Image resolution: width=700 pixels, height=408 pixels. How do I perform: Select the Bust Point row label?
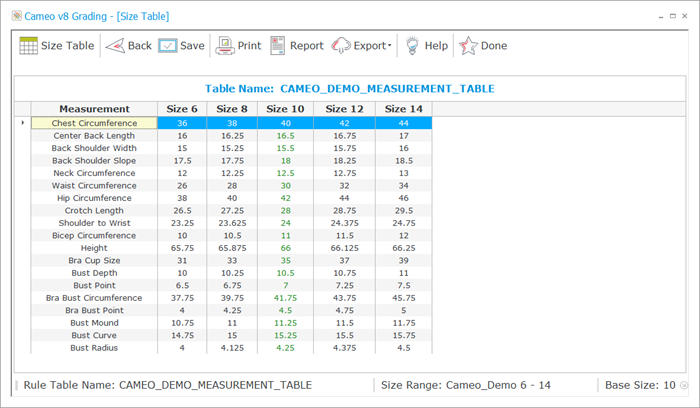tap(94, 286)
